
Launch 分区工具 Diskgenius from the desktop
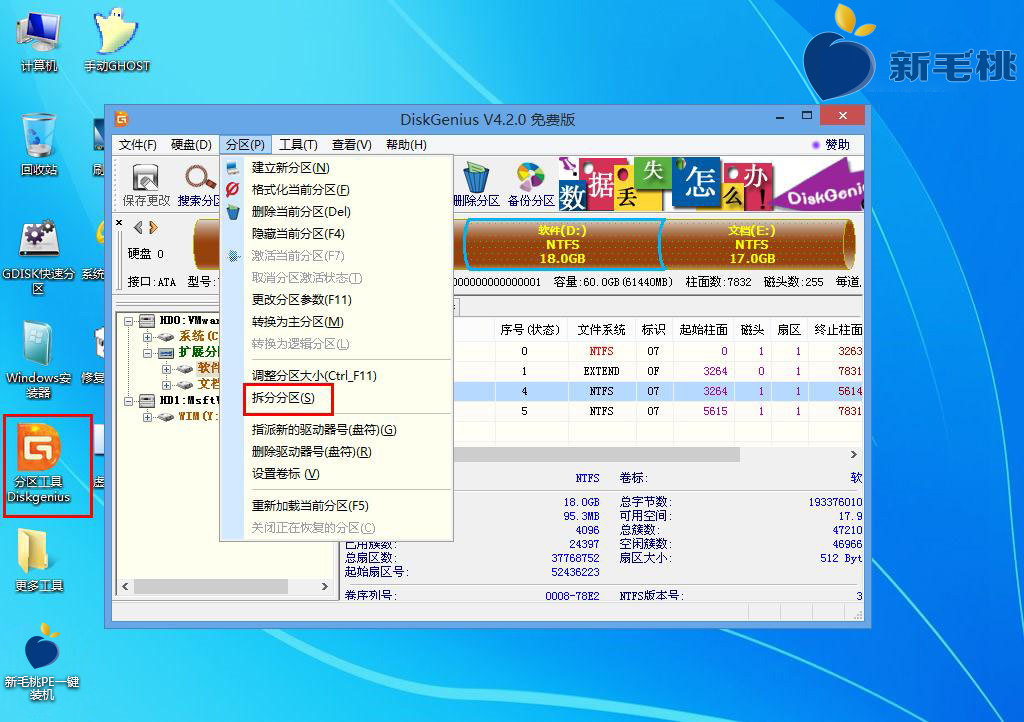click(x=39, y=463)
